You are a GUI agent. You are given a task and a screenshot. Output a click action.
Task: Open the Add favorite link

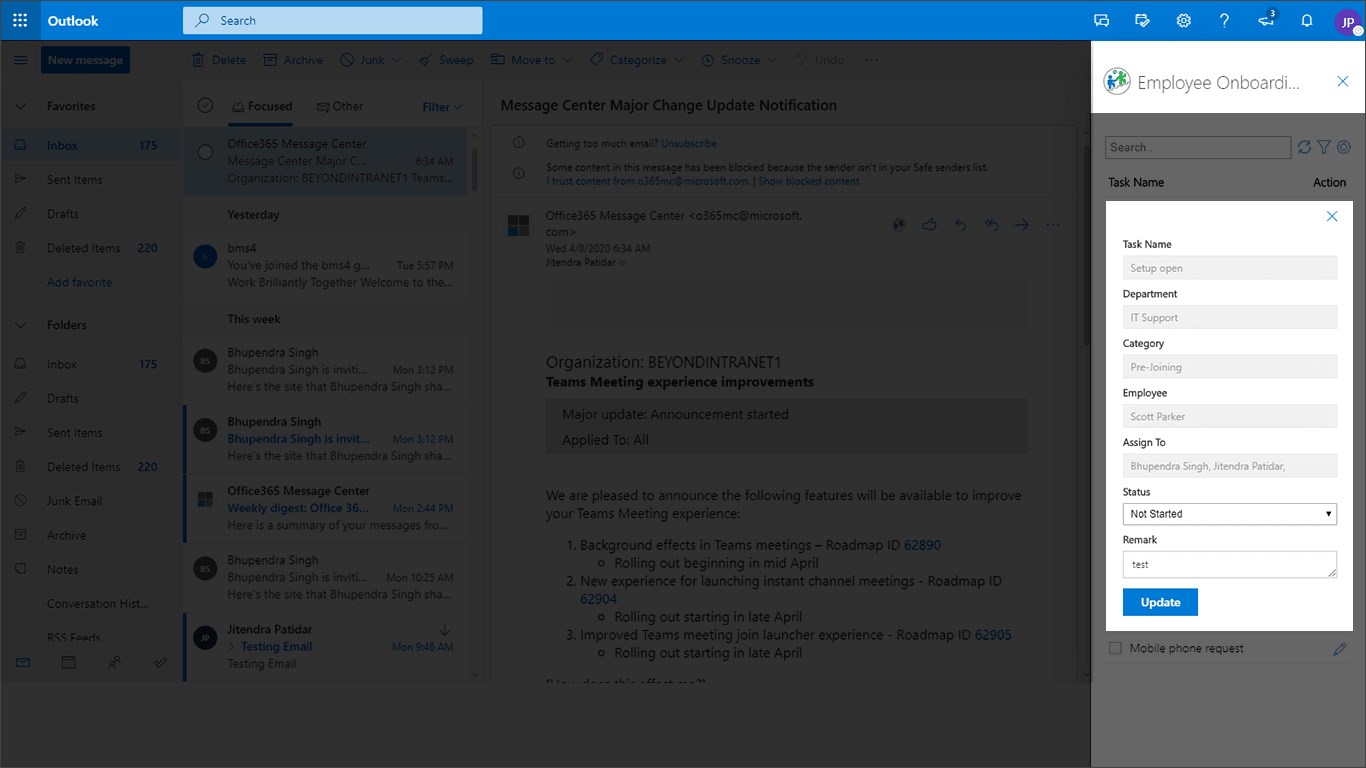80,283
